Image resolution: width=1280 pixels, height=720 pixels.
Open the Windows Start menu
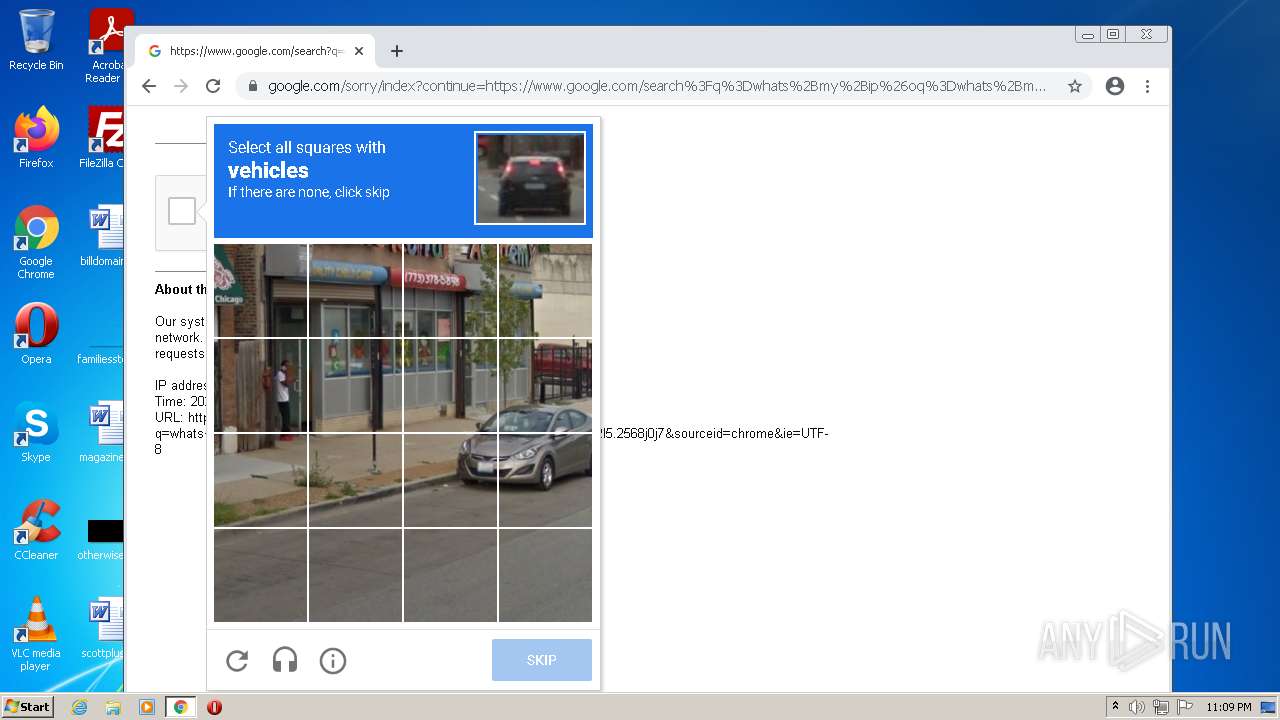point(27,707)
